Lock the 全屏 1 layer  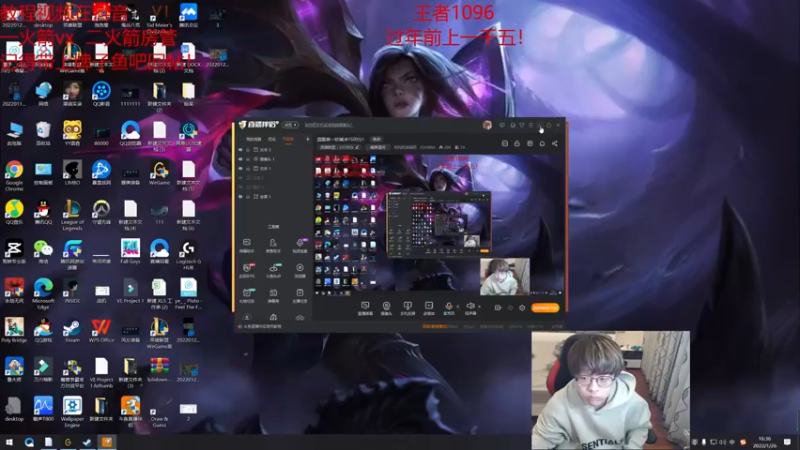248,196
